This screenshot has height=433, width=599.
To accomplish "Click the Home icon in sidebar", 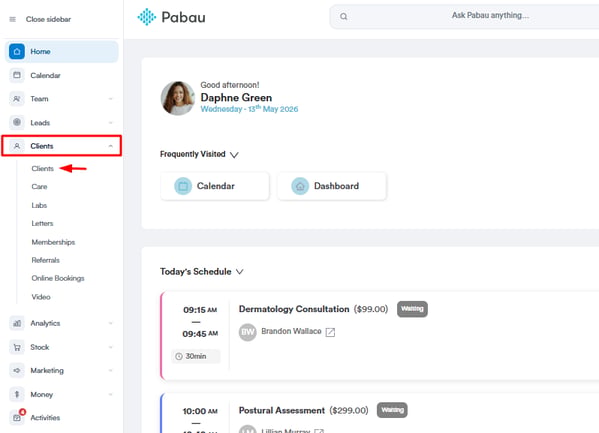I will click(x=17, y=52).
